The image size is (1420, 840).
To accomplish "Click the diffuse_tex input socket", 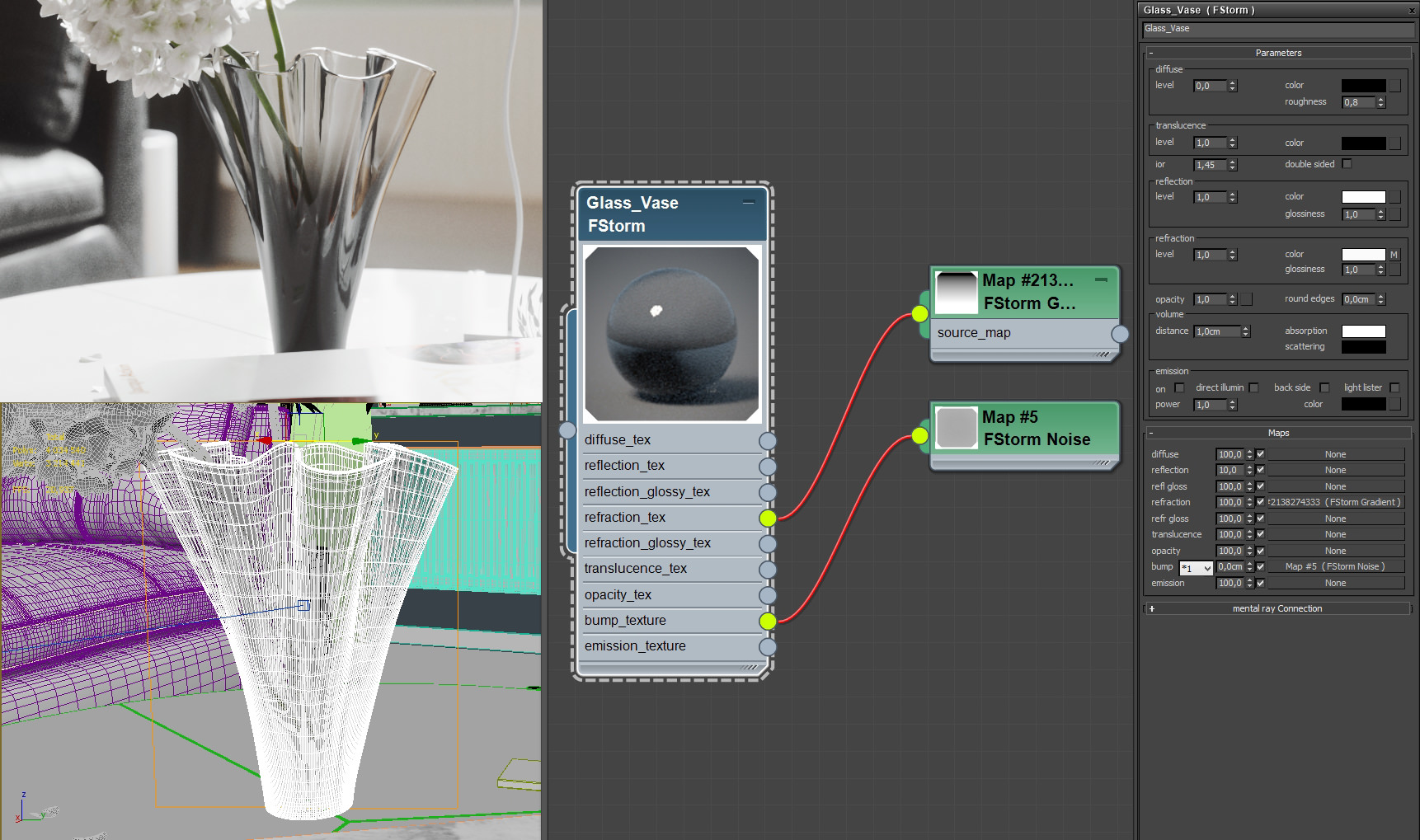I will click(768, 441).
